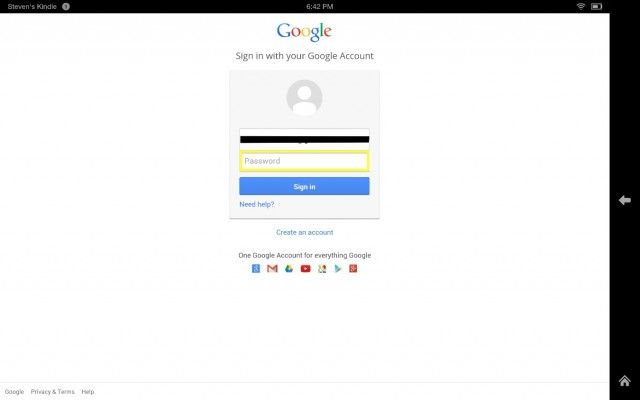Viewport: 640px width, 400px height.
Task: Open the Help footer link
Action: click(88, 391)
